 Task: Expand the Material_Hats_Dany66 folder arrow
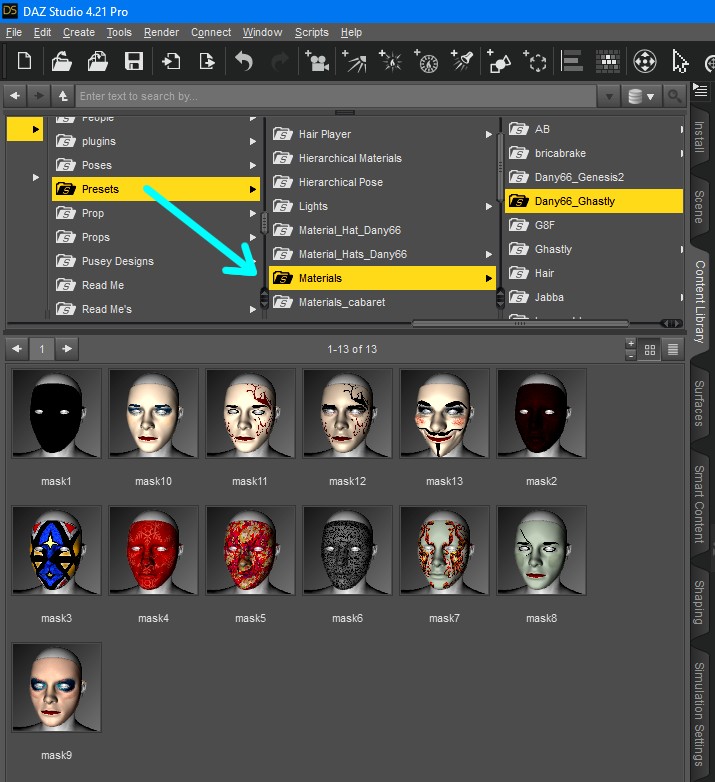click(489, 254)
